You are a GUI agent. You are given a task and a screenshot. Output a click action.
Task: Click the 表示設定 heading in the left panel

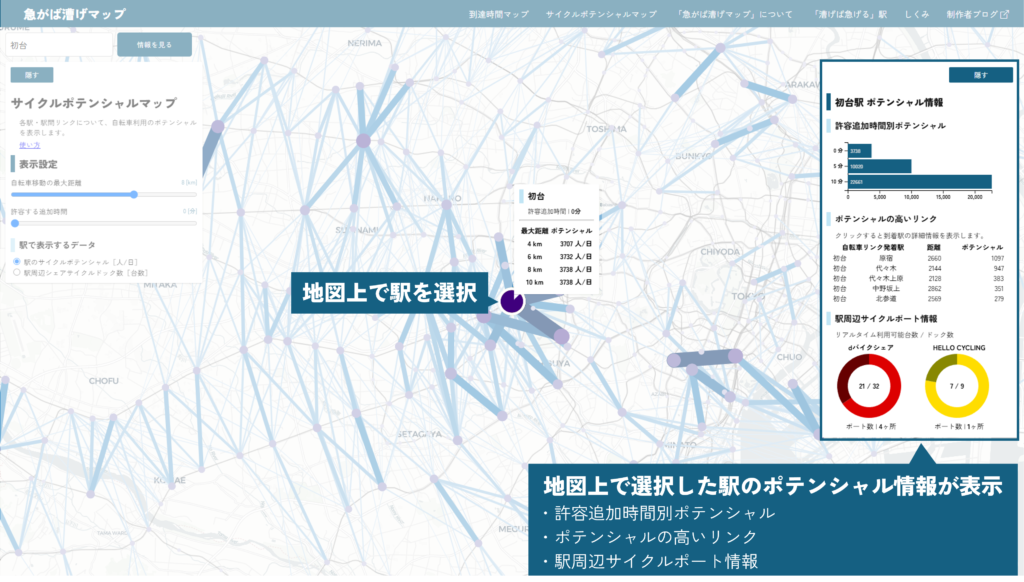38,164
